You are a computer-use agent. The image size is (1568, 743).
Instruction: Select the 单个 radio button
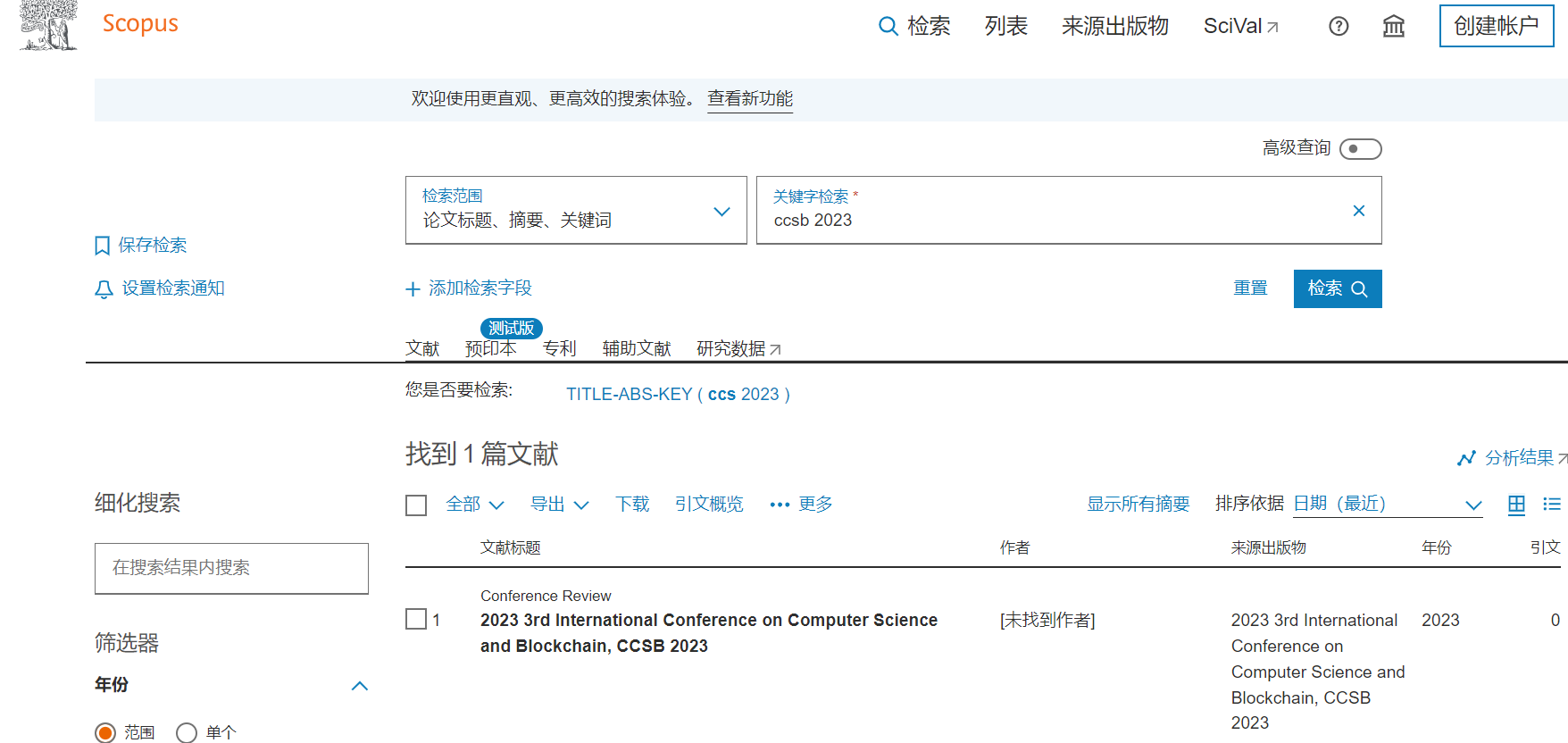187,733
